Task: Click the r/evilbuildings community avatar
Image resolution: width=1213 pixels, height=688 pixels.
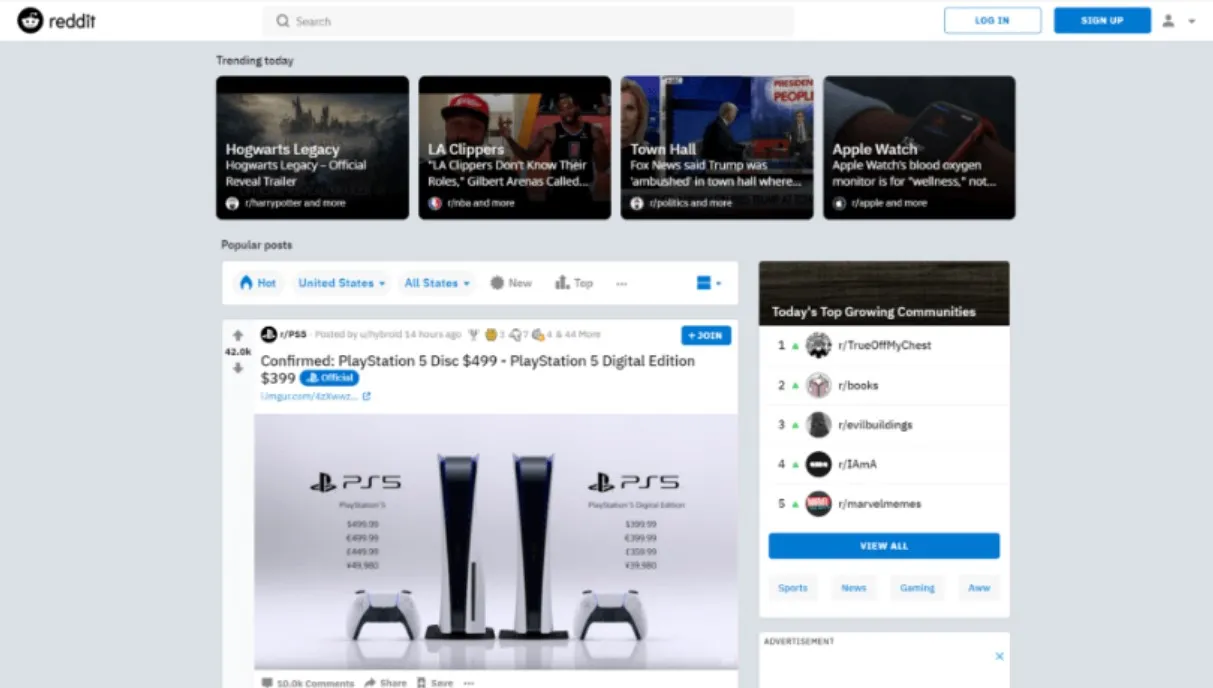Action: [x=819, y=425]
